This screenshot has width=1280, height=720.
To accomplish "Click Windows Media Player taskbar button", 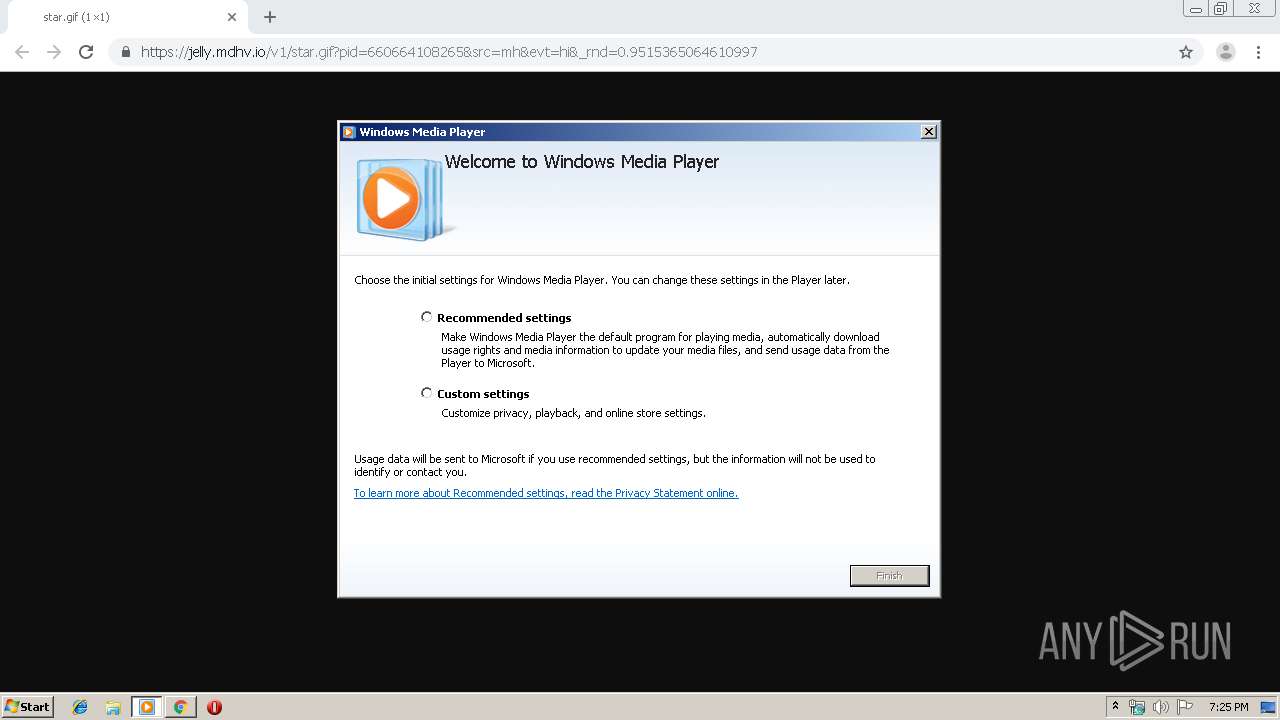I will tap(147, 707).
